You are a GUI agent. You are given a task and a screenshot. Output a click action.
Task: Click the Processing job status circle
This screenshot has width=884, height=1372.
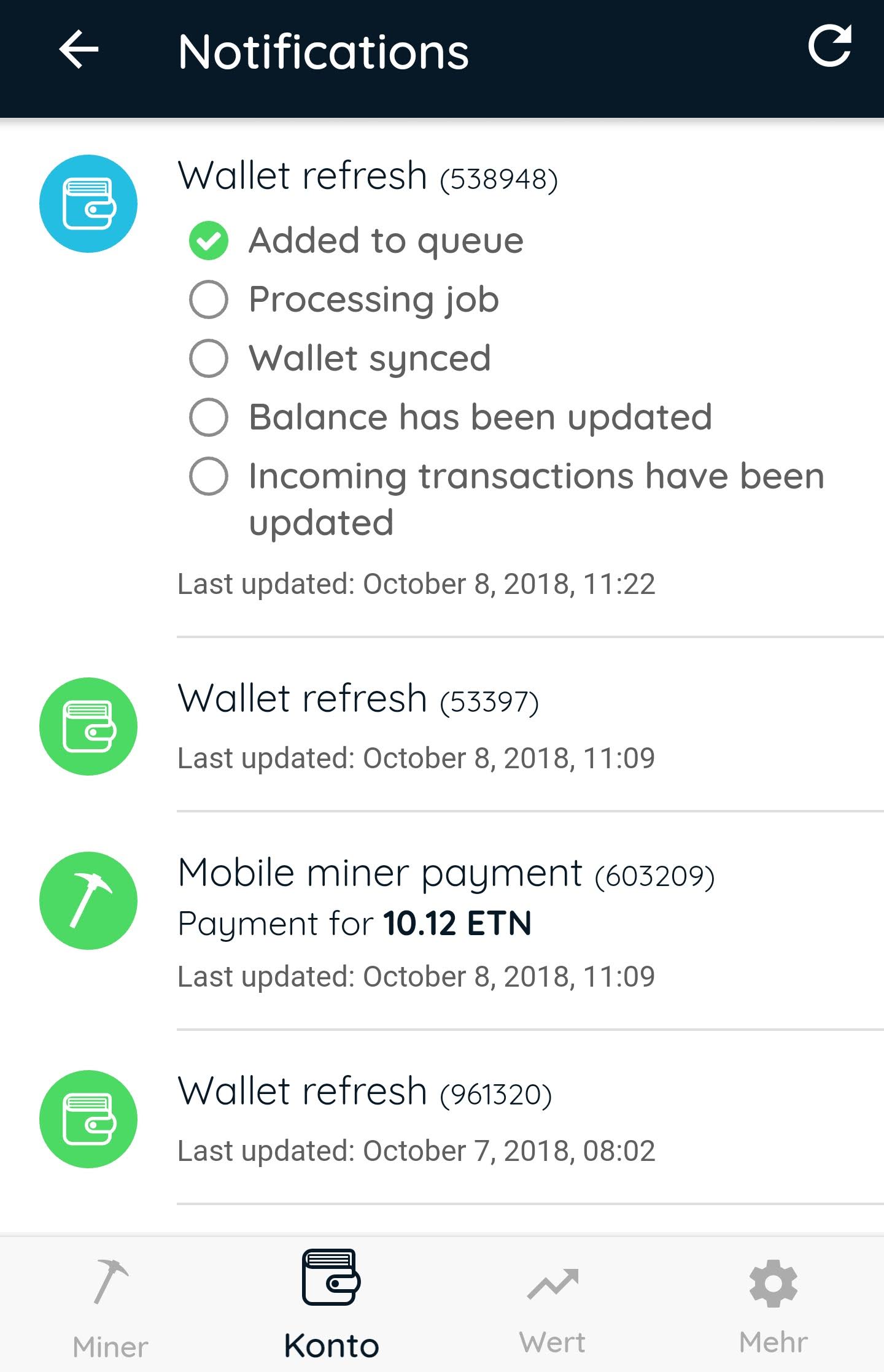click(209, 299)
